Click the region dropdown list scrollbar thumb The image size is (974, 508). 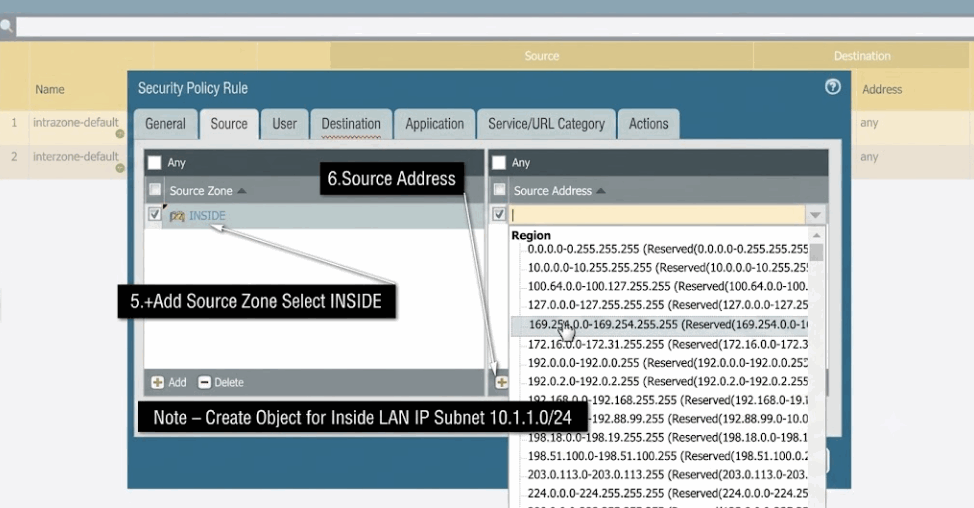pyautogui.click(x=817, y=253)
